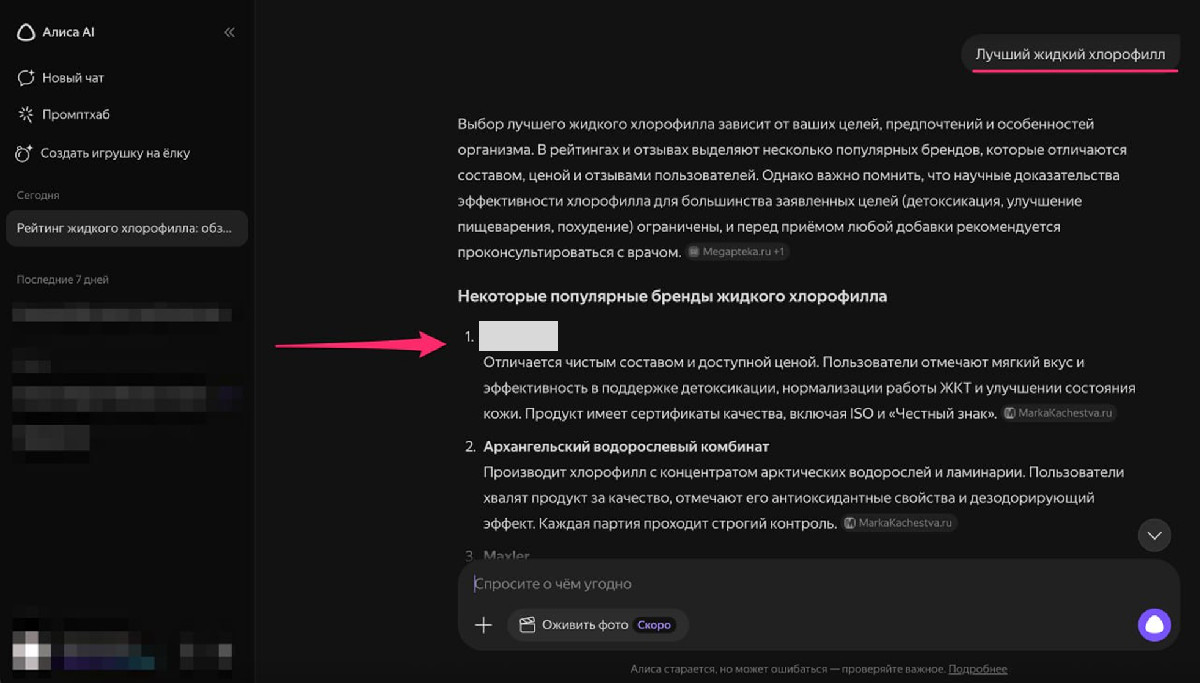Click the plus attachment icon
Viewport: 1200px width, 683px height.
[483, 625]
